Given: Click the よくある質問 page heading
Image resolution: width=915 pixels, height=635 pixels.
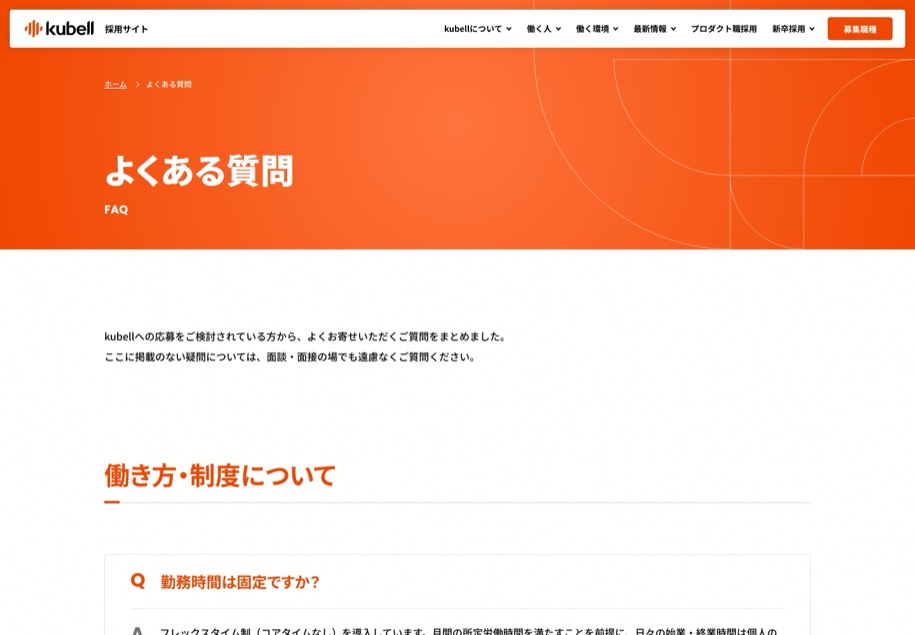Looking at the screenshot, I should pyautogui.click(x=199, y=171).
